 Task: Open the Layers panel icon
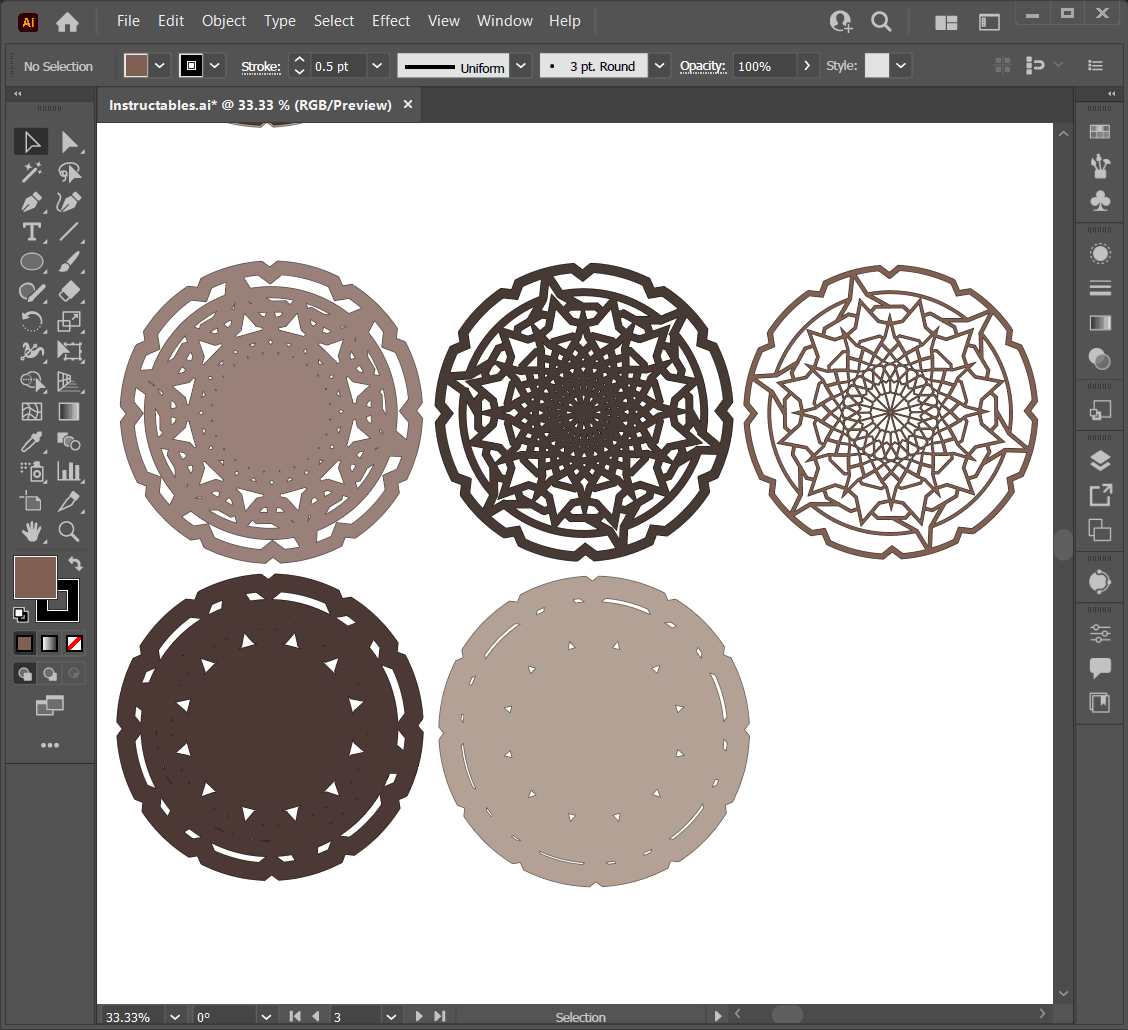tap(1100, 460)
